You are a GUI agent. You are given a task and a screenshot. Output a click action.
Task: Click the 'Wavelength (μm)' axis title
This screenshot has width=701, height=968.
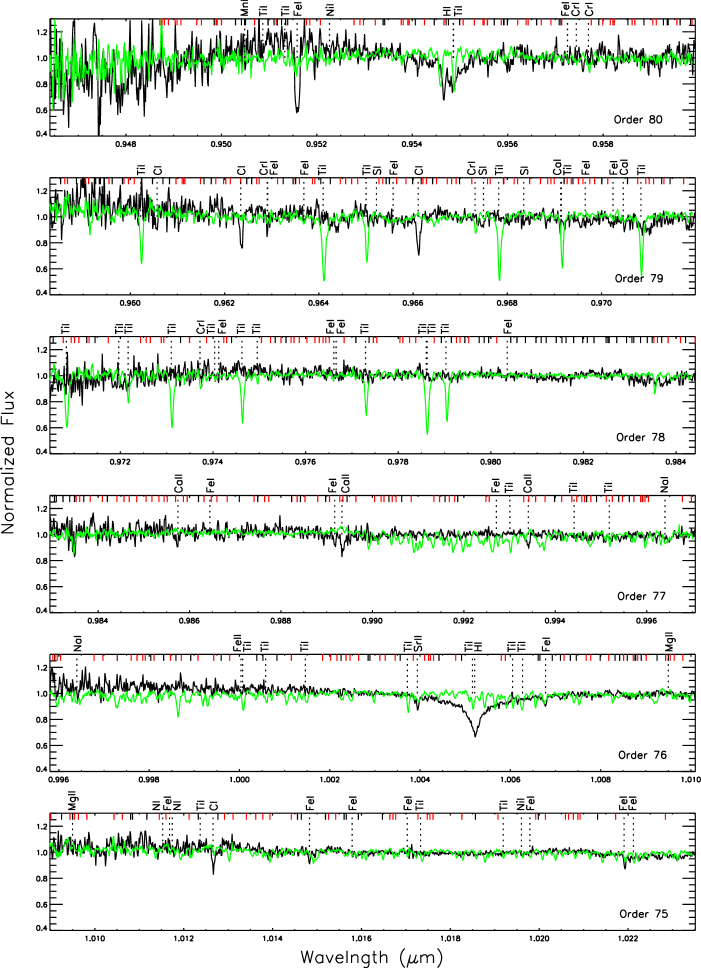point(371,958)
